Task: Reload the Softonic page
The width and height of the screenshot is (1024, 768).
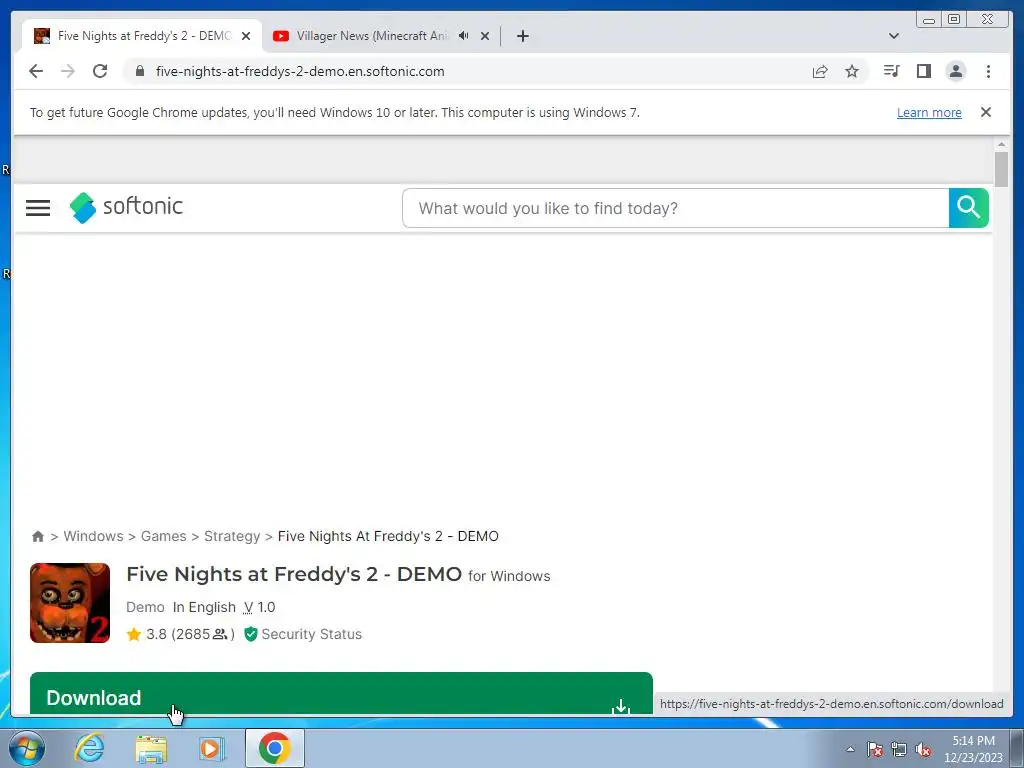Action: pos(100,71)
